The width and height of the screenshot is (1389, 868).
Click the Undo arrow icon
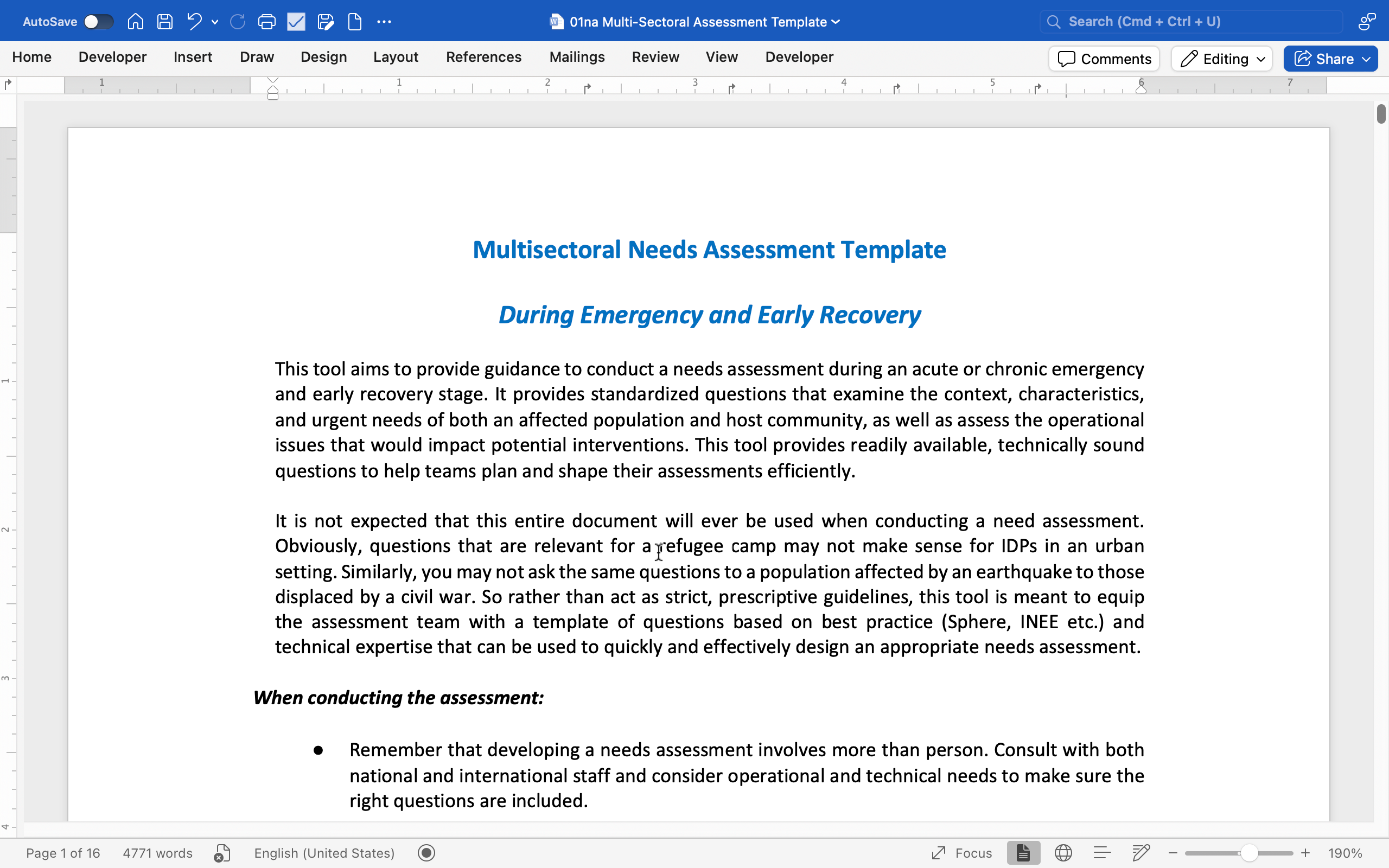click(194, 22)
